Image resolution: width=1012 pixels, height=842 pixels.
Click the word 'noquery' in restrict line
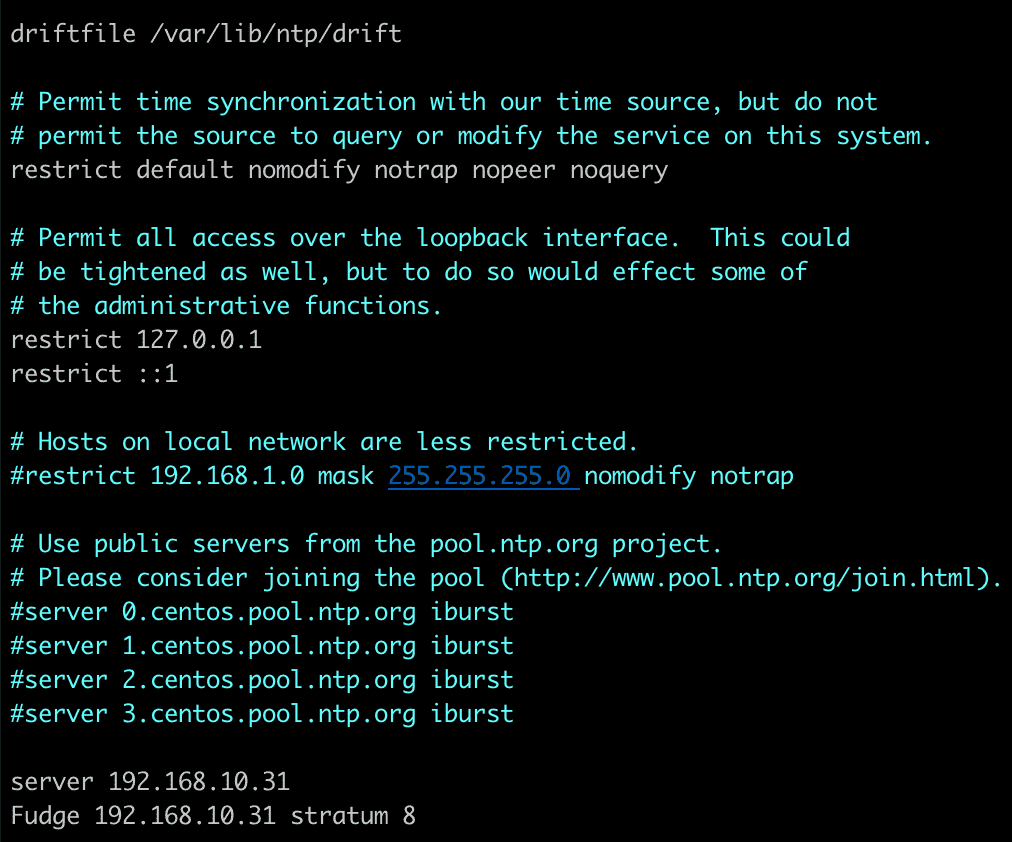pyautogui.click(x=619, y=170)
